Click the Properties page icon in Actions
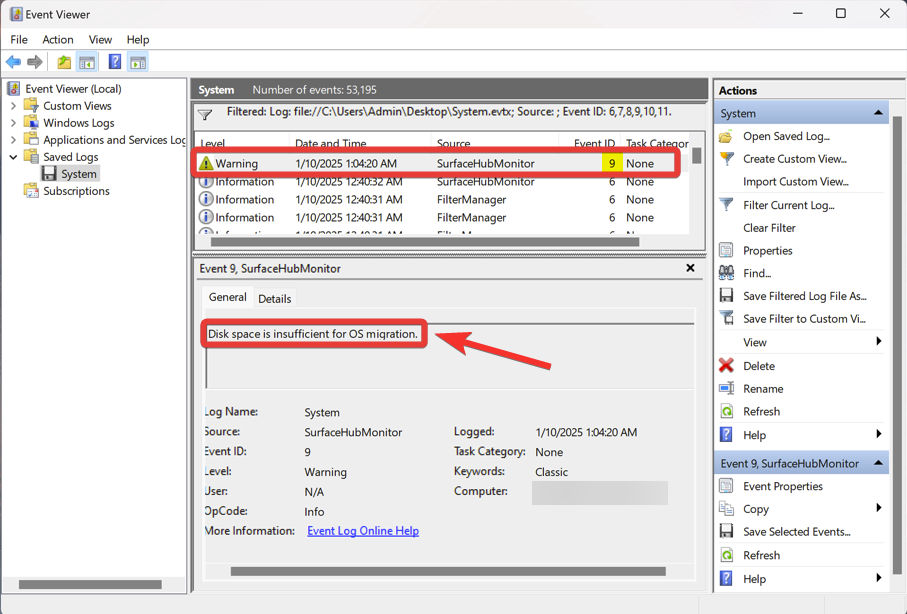907x614 pixels. click(726, 251)
